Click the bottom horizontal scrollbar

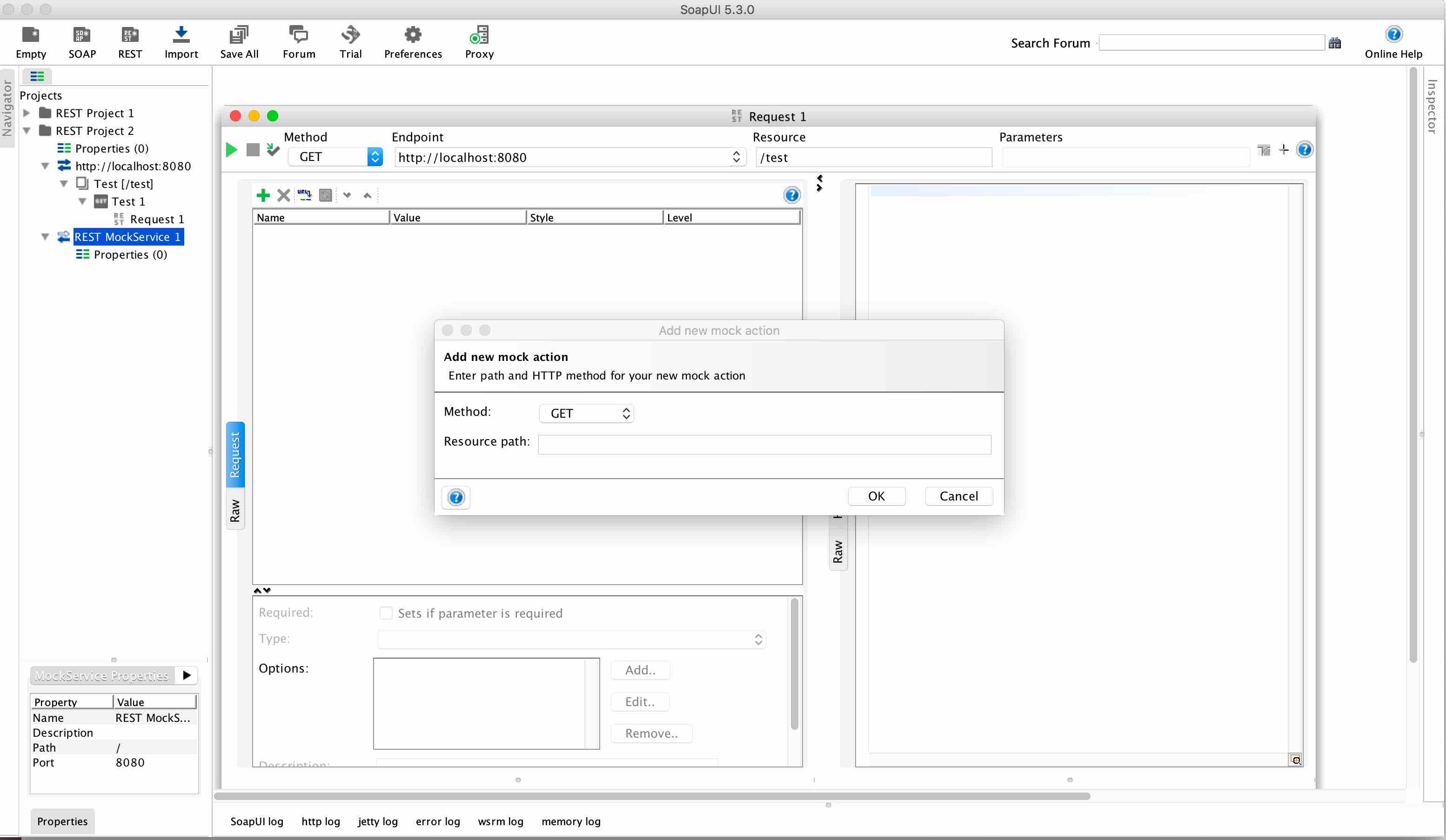pyautogui.click(x=652, y=796)
